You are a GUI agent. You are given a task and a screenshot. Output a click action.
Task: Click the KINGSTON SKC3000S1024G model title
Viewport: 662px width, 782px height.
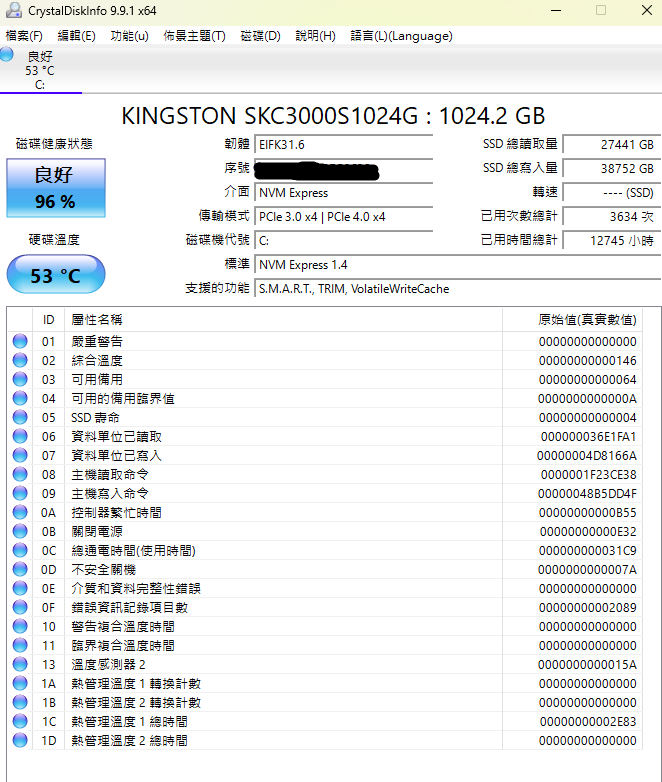(333, 116)
